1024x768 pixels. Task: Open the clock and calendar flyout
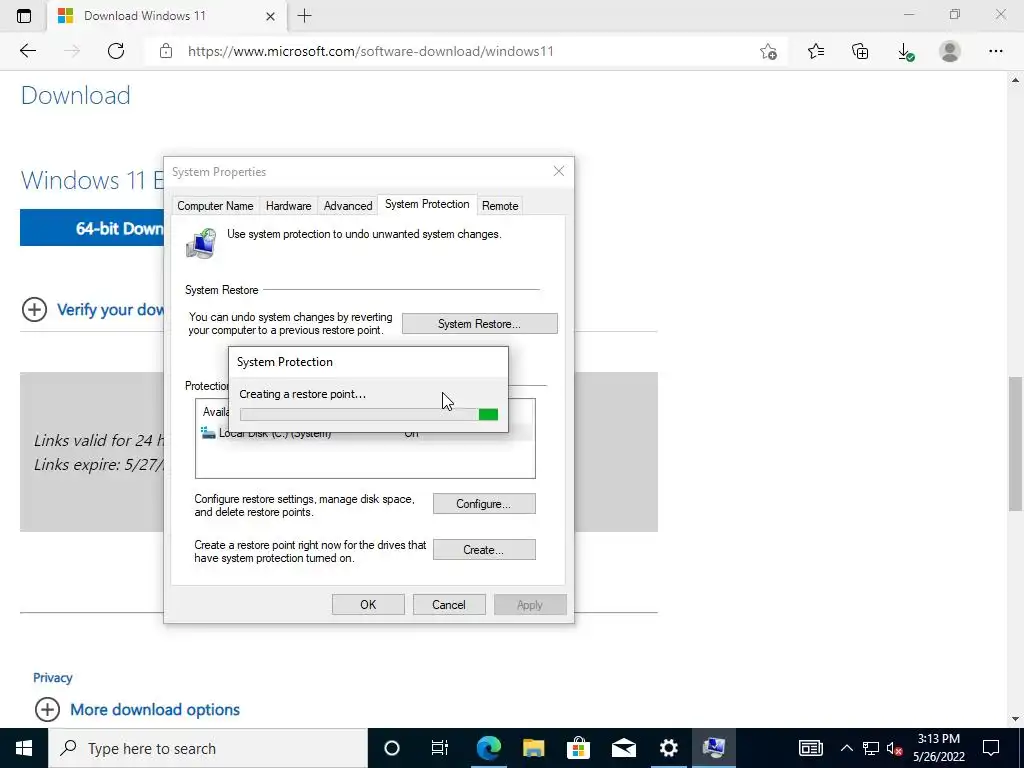[x=938, y=748]
